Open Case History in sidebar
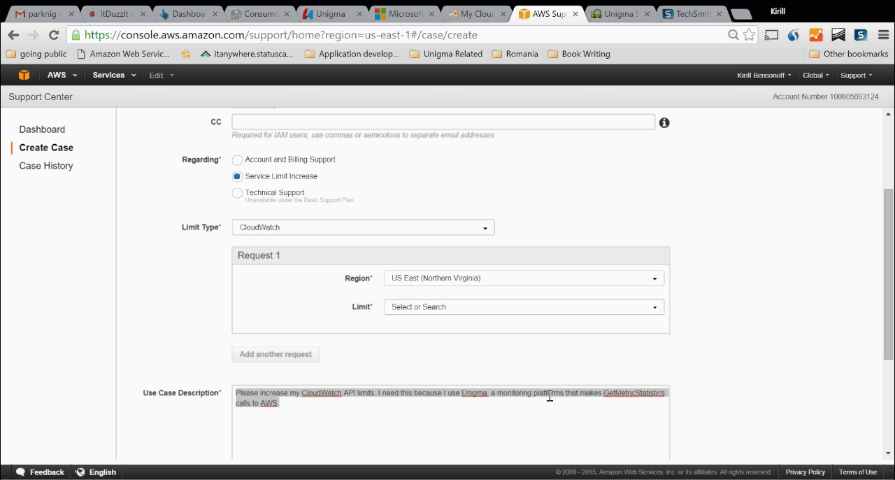 pyautogui.click(x=46, y=166)
